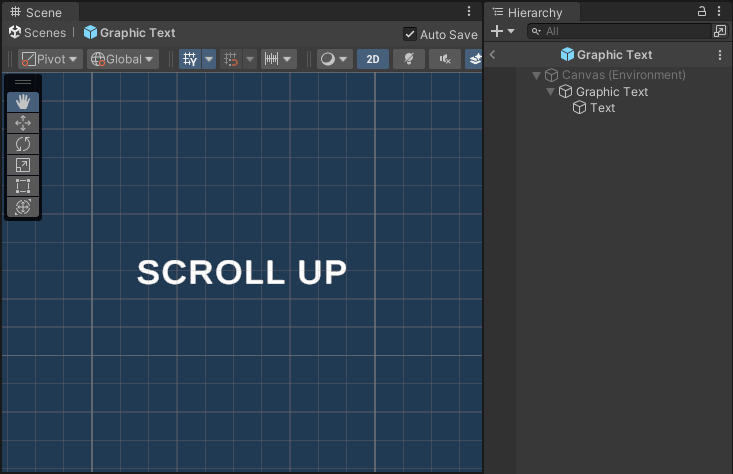Image resolution: width=733 pixels, height=474 pixels.
Task: Open the Pivot dropdown
Action: 50,59
